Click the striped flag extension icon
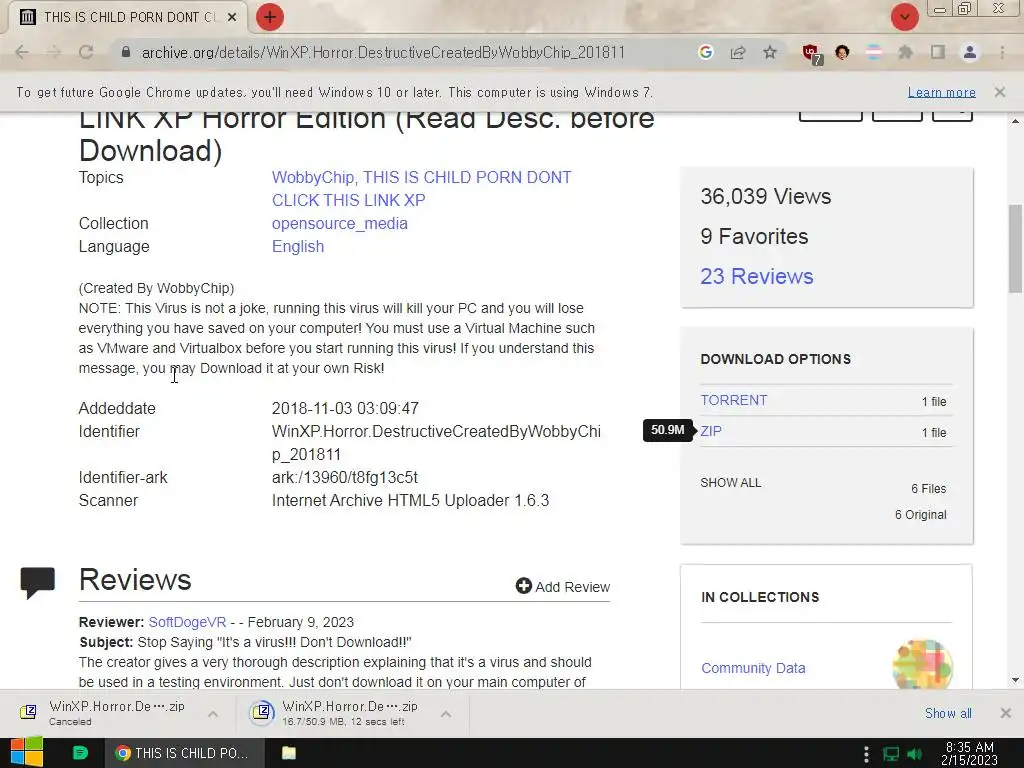This screenshot has width=1024, height=768. click(874, 52)
